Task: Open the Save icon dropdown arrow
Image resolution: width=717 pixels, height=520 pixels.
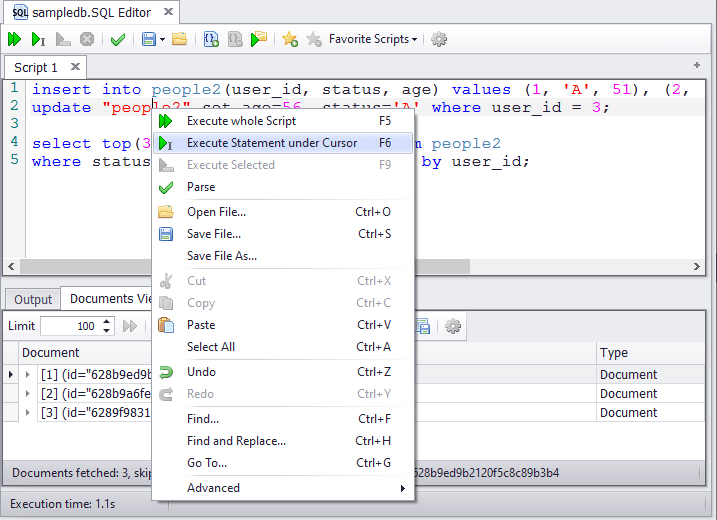Action: pos(162,40)
